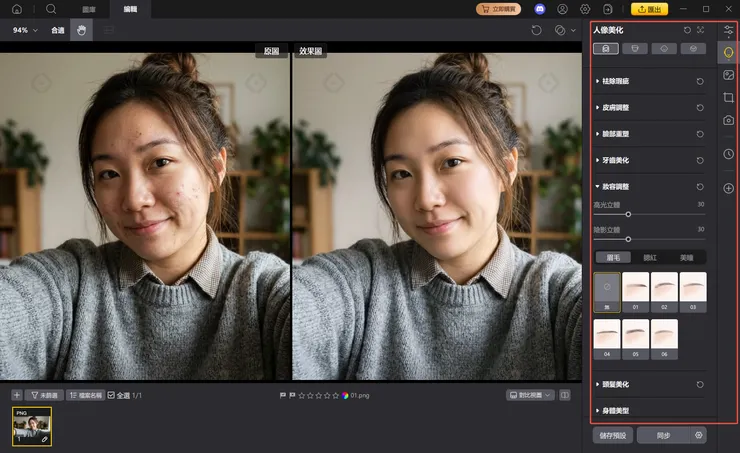Viewport: 740px width, 453px height.
Task: Reset the 妝容調整 section
Action: [x=700, y=187]
